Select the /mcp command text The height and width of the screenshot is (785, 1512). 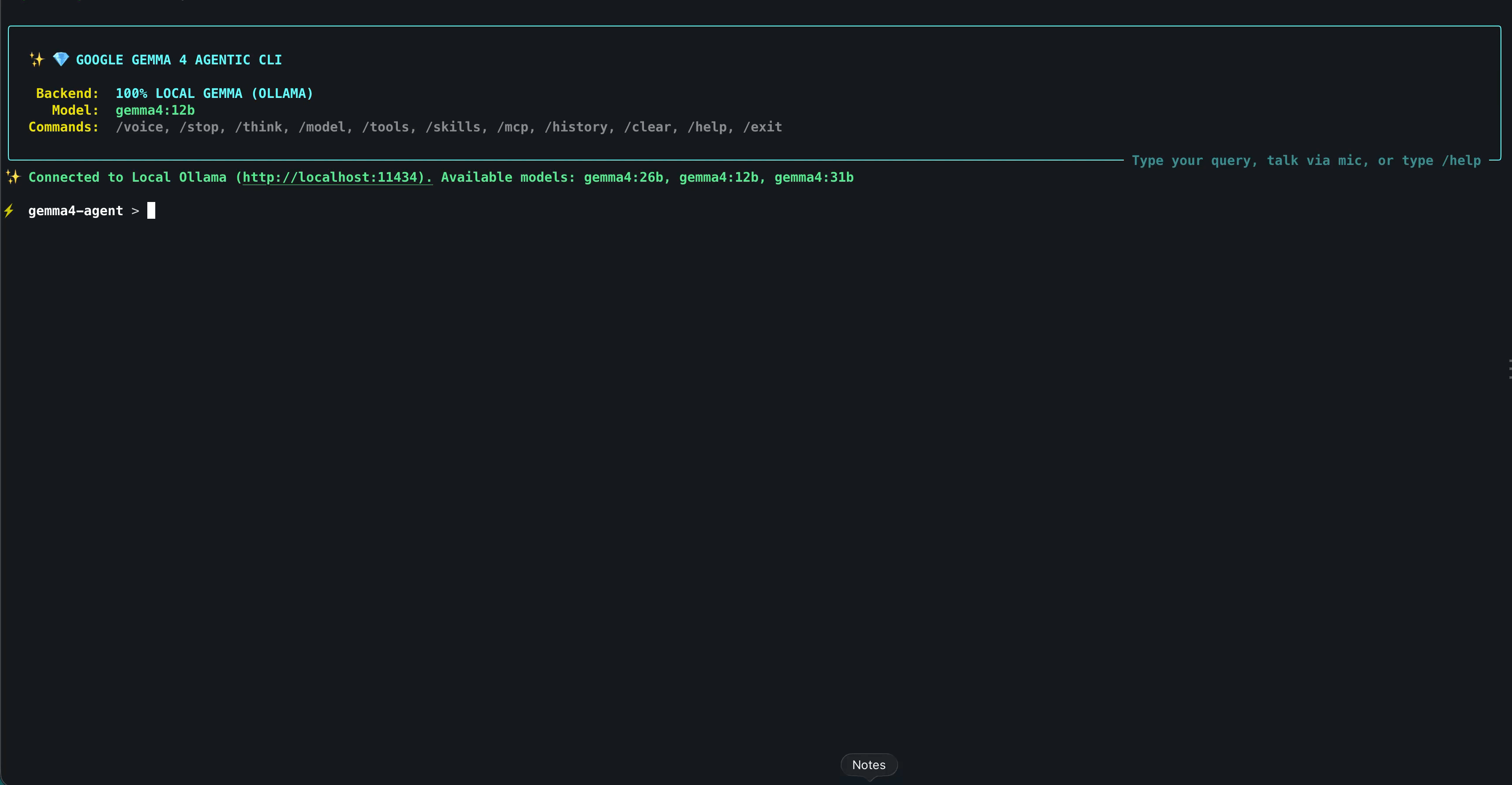[x=513, y=127]
